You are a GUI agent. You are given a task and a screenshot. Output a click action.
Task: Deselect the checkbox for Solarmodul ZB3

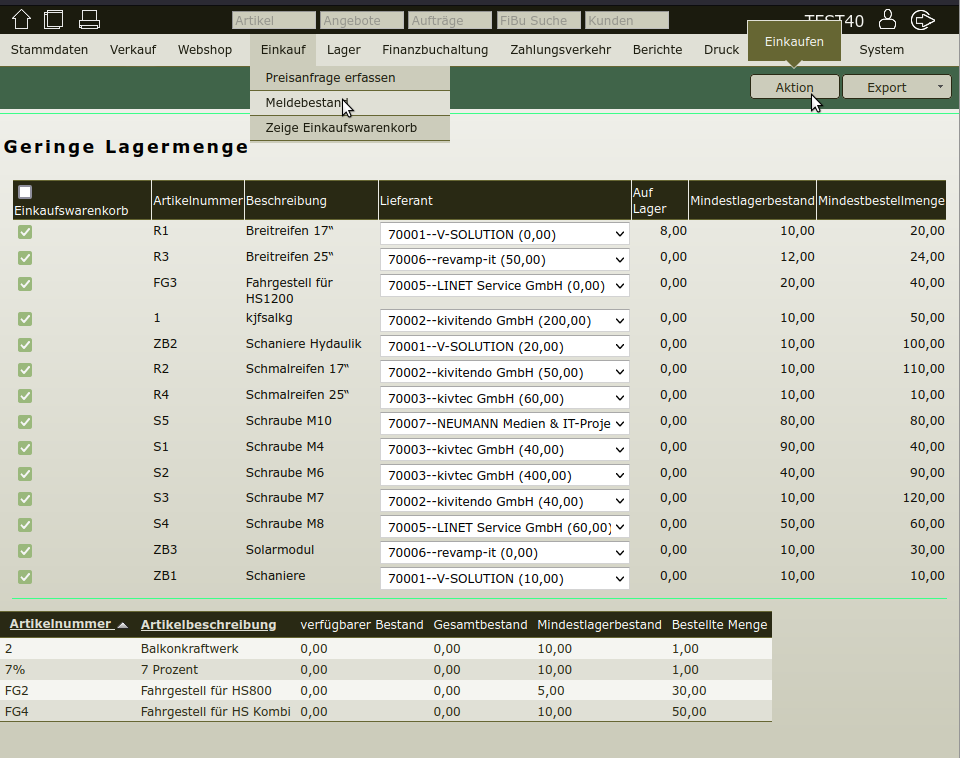point(25,551)
